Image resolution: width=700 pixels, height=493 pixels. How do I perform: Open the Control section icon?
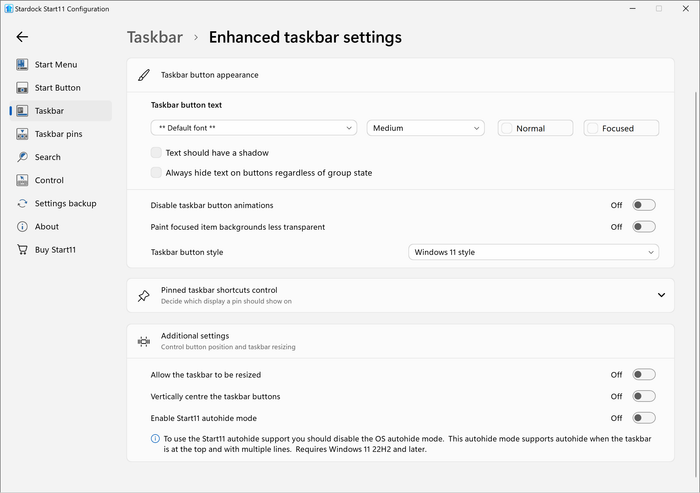[22, 180]
